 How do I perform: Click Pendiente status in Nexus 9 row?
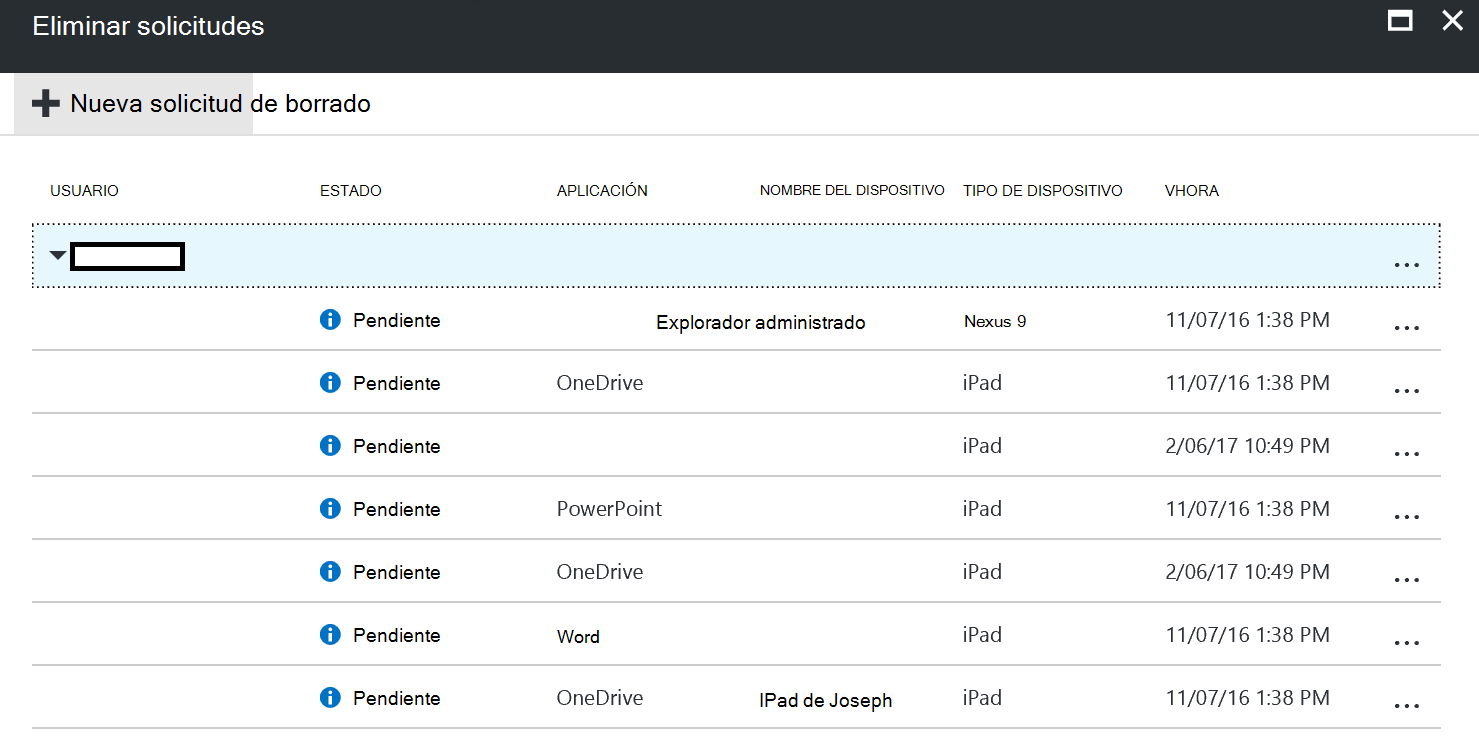[397, 320]
